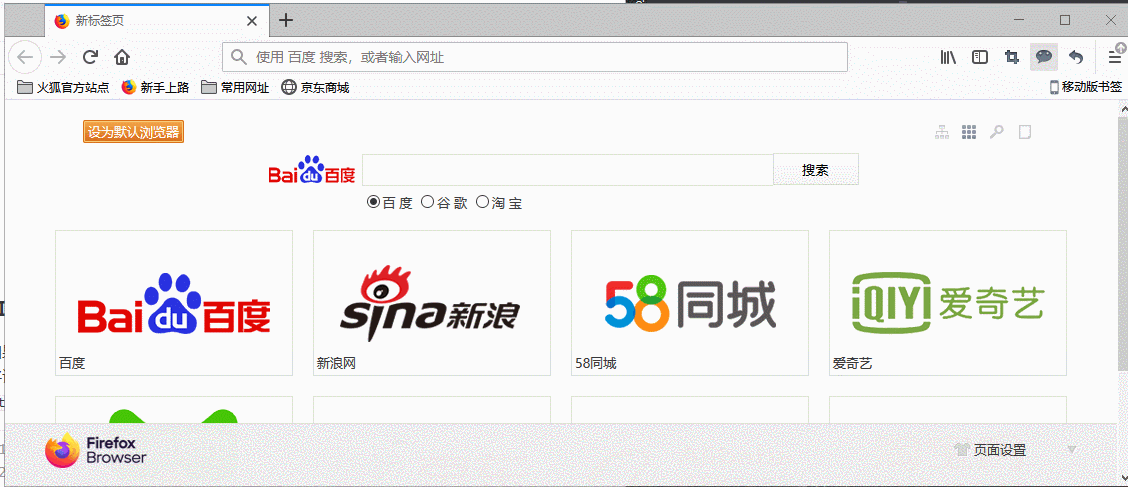This screenshot has height=487, width=1128.
Task: Select the 百度 radio button
Action: [x=373, y=202]
